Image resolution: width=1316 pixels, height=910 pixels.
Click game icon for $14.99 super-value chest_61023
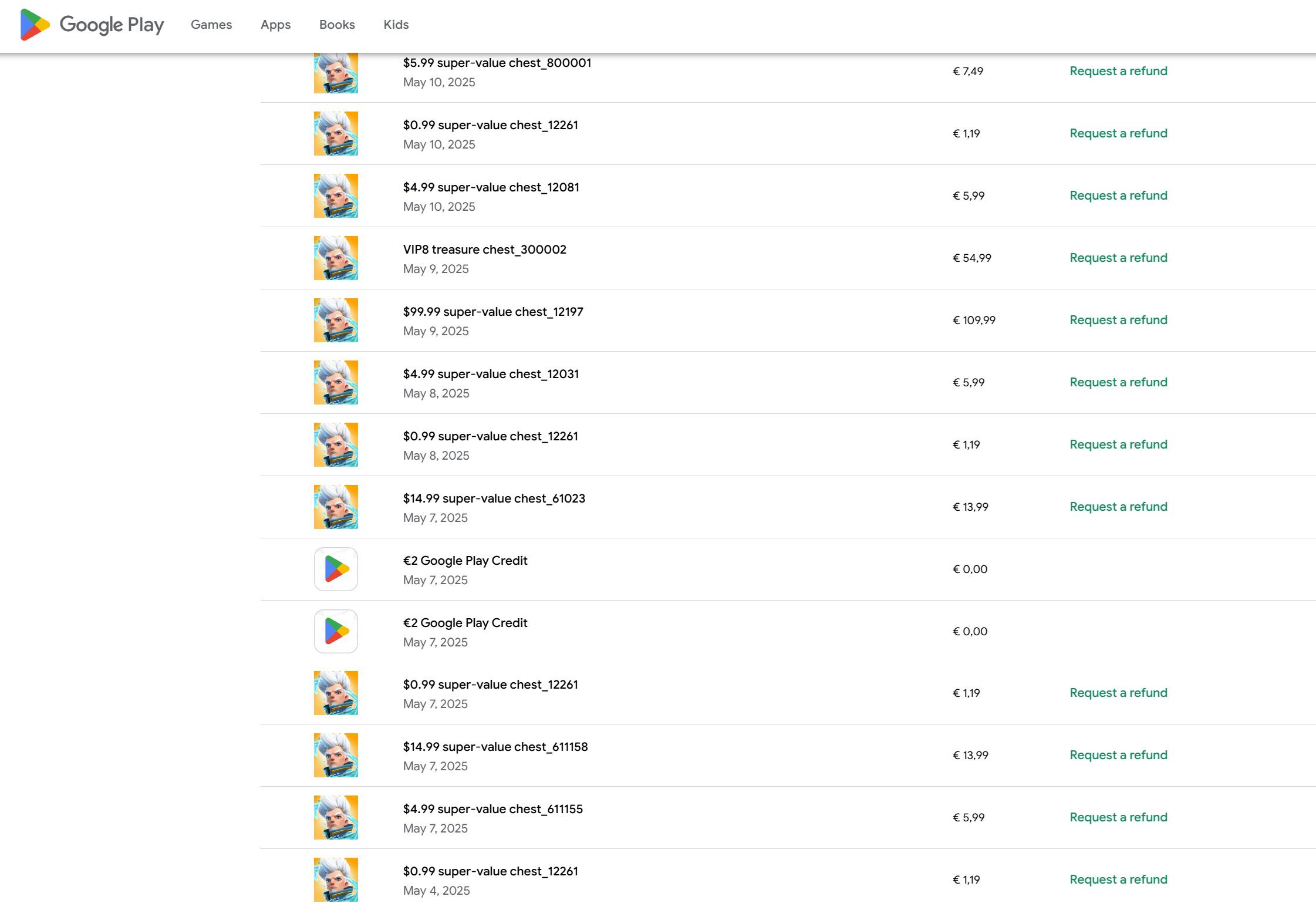click(x=336, y=507)
